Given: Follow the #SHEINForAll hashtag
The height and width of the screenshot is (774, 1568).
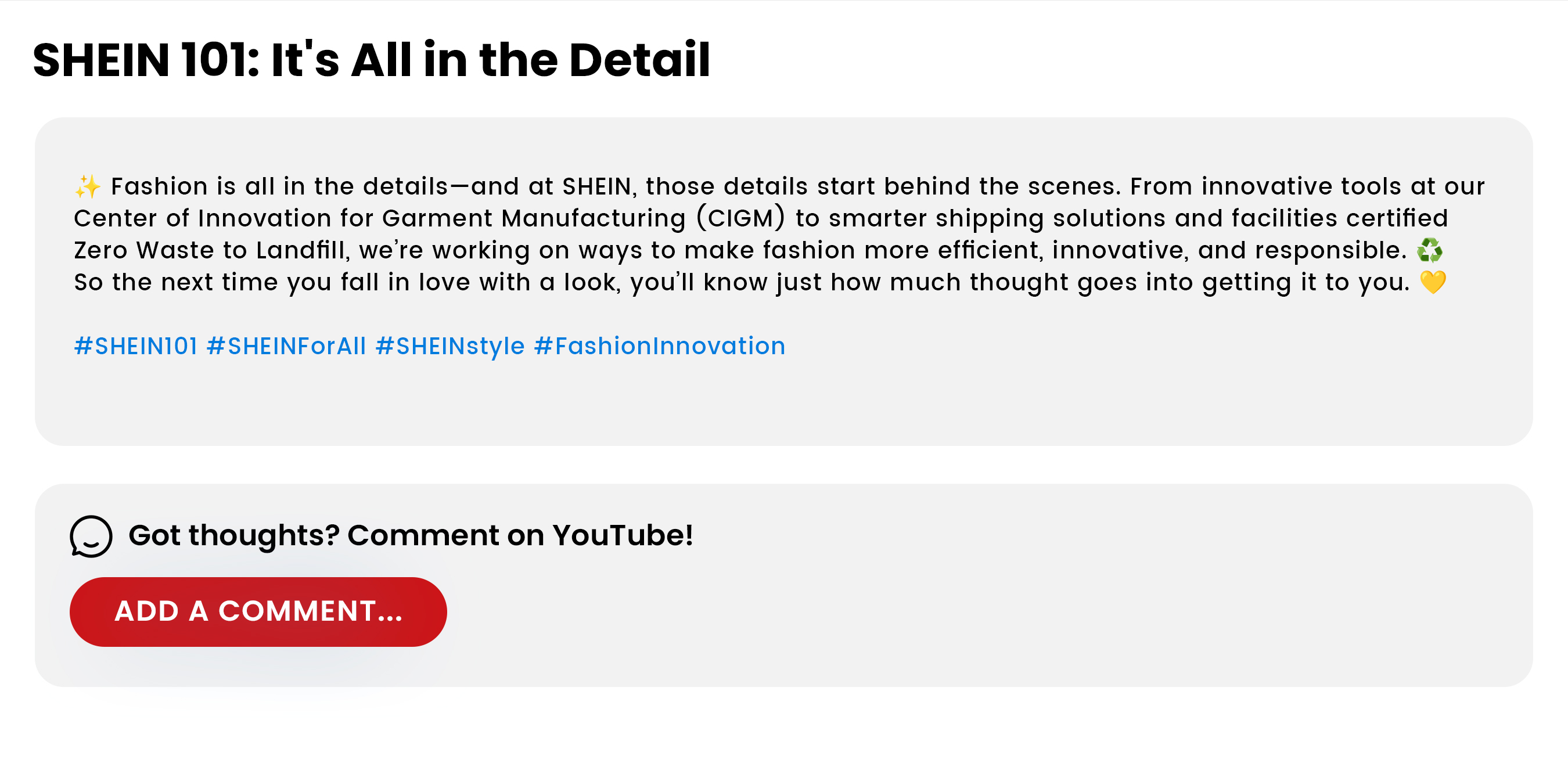Looking at the screenshot, I should click(x=286, y=346).
